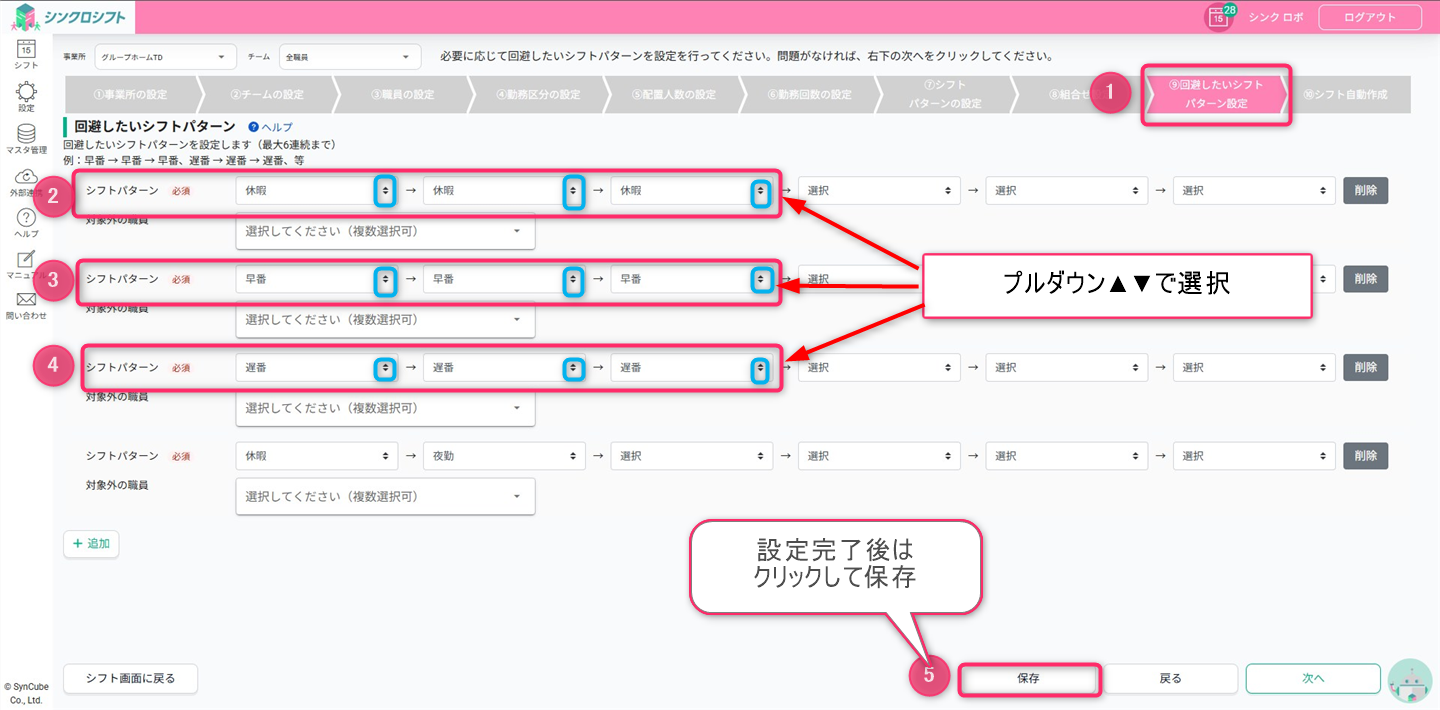Click the ログアウト button

(x=1370, y=17)
